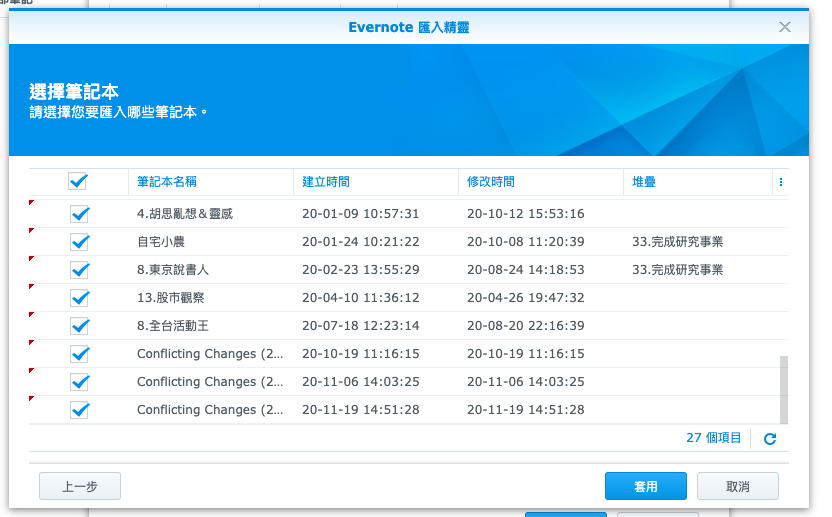Sort by 筆記本名稱 column header
832x517 pixels.
tap(211, 182)
